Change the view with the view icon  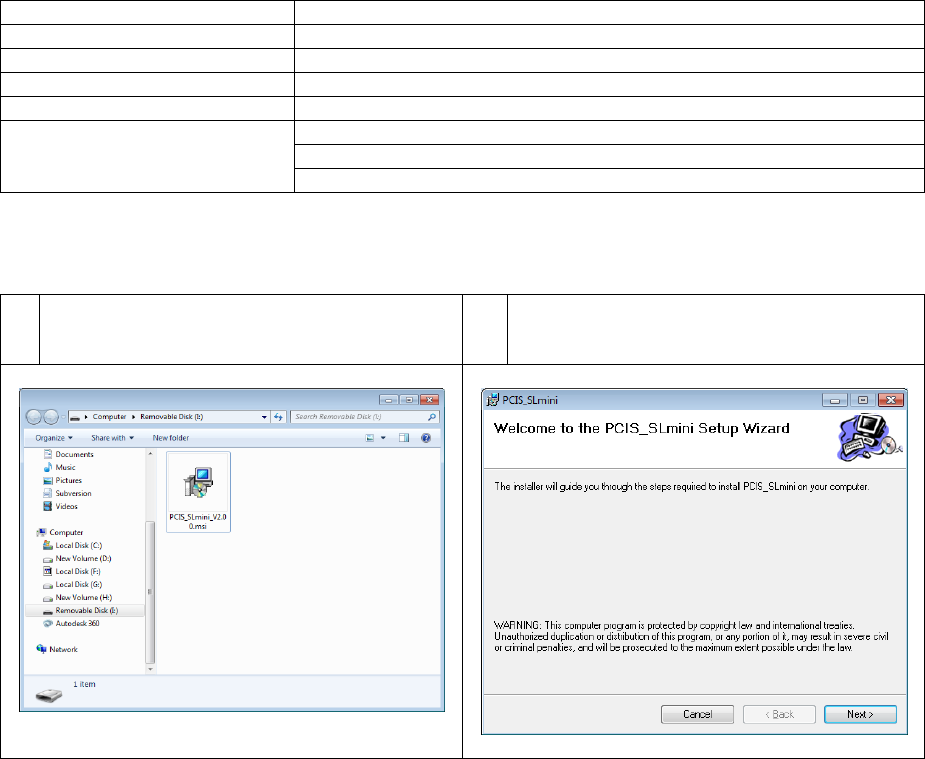coord(370,438)
